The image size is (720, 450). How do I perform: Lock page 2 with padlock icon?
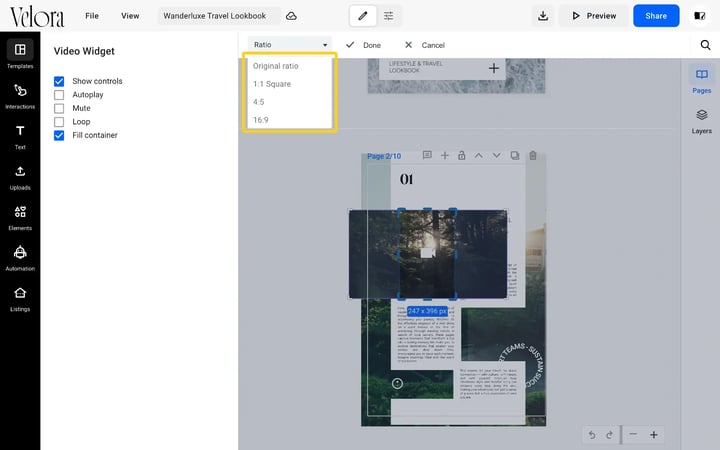pyautogui.click(x=461, y=155)
